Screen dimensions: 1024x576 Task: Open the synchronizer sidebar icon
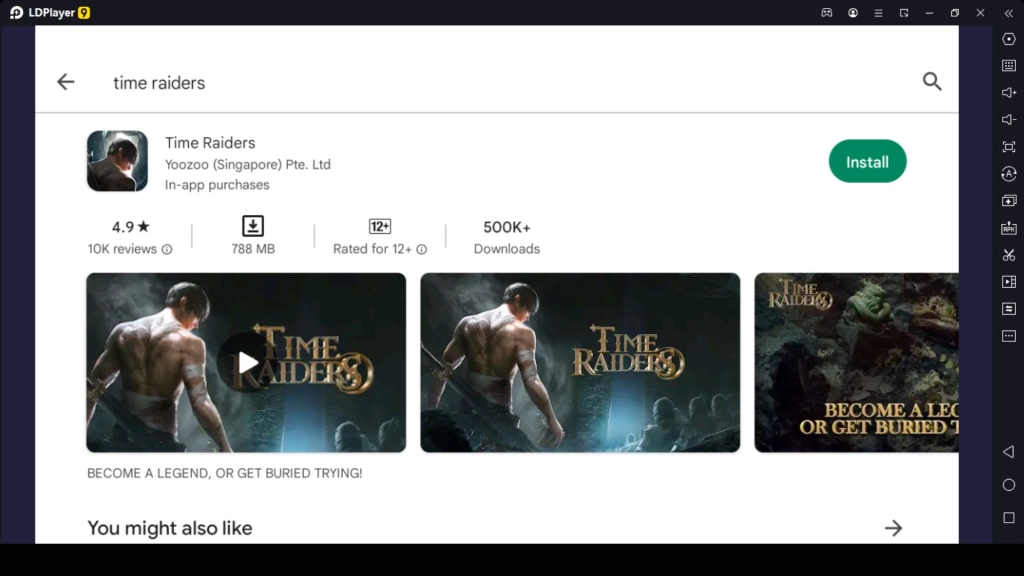point(1009,308)
